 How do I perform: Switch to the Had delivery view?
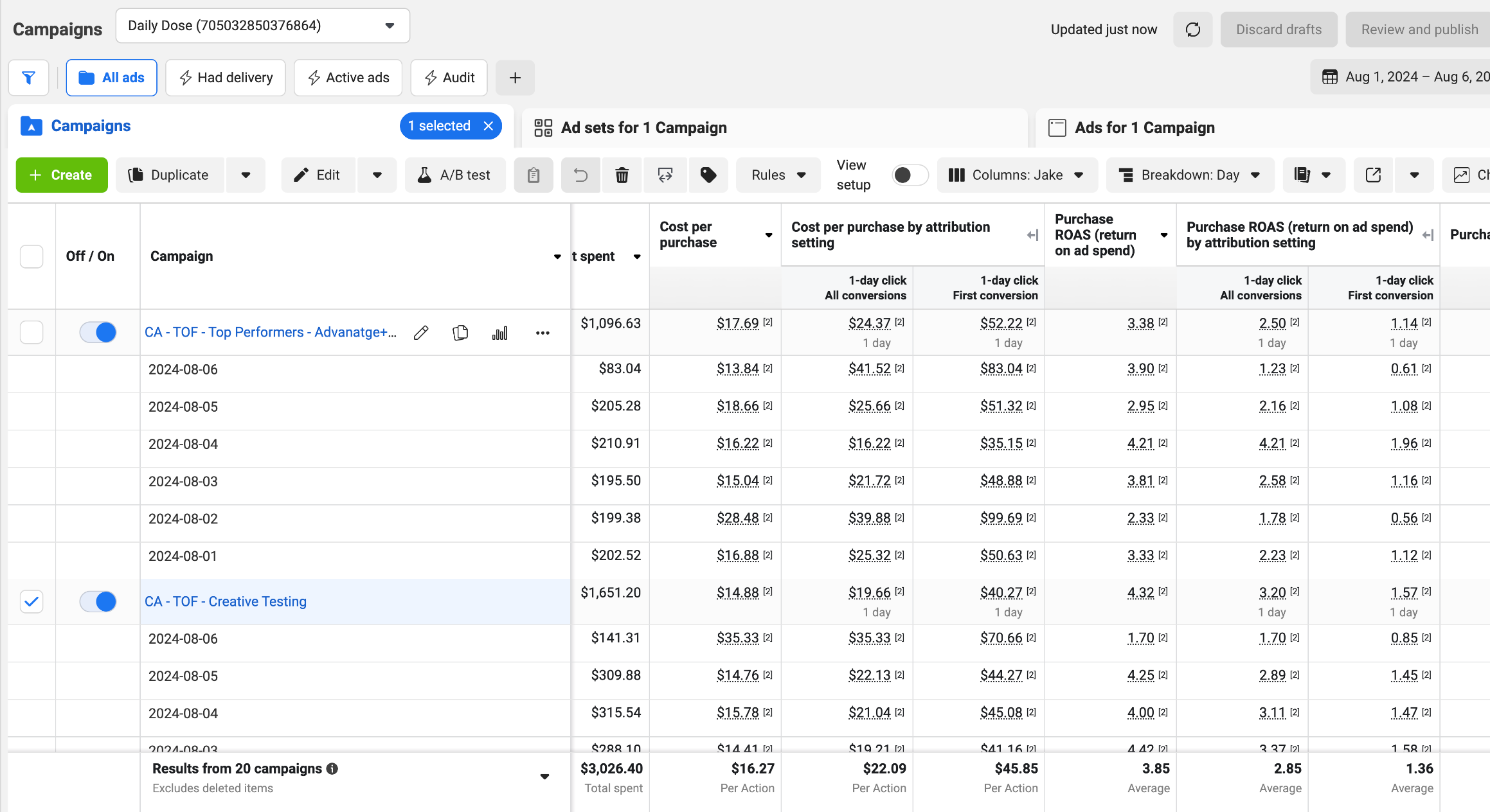click(226, 78)
